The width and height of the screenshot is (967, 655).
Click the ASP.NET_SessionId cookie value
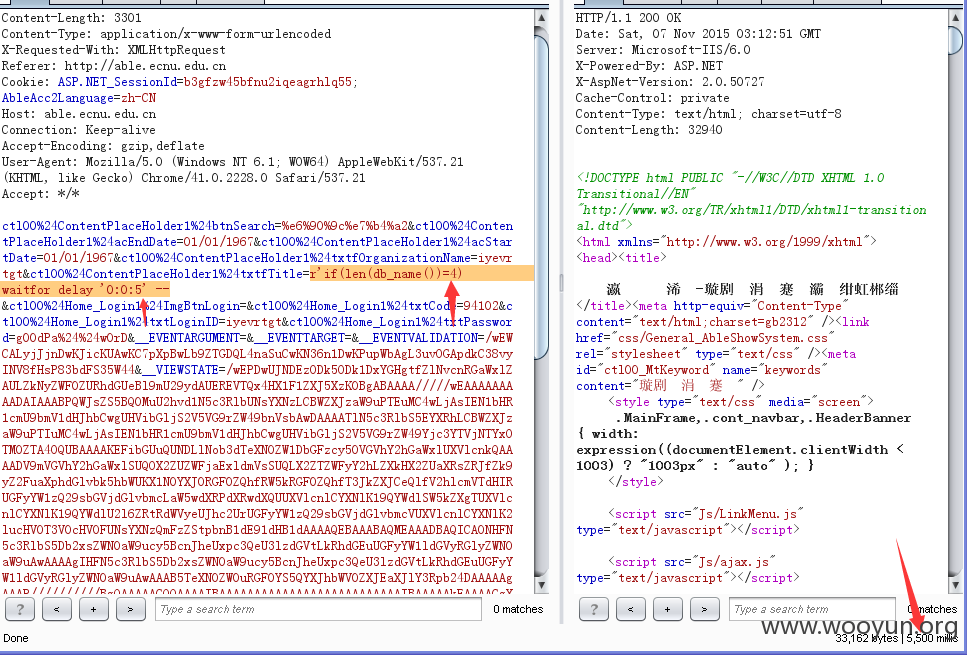267,82
